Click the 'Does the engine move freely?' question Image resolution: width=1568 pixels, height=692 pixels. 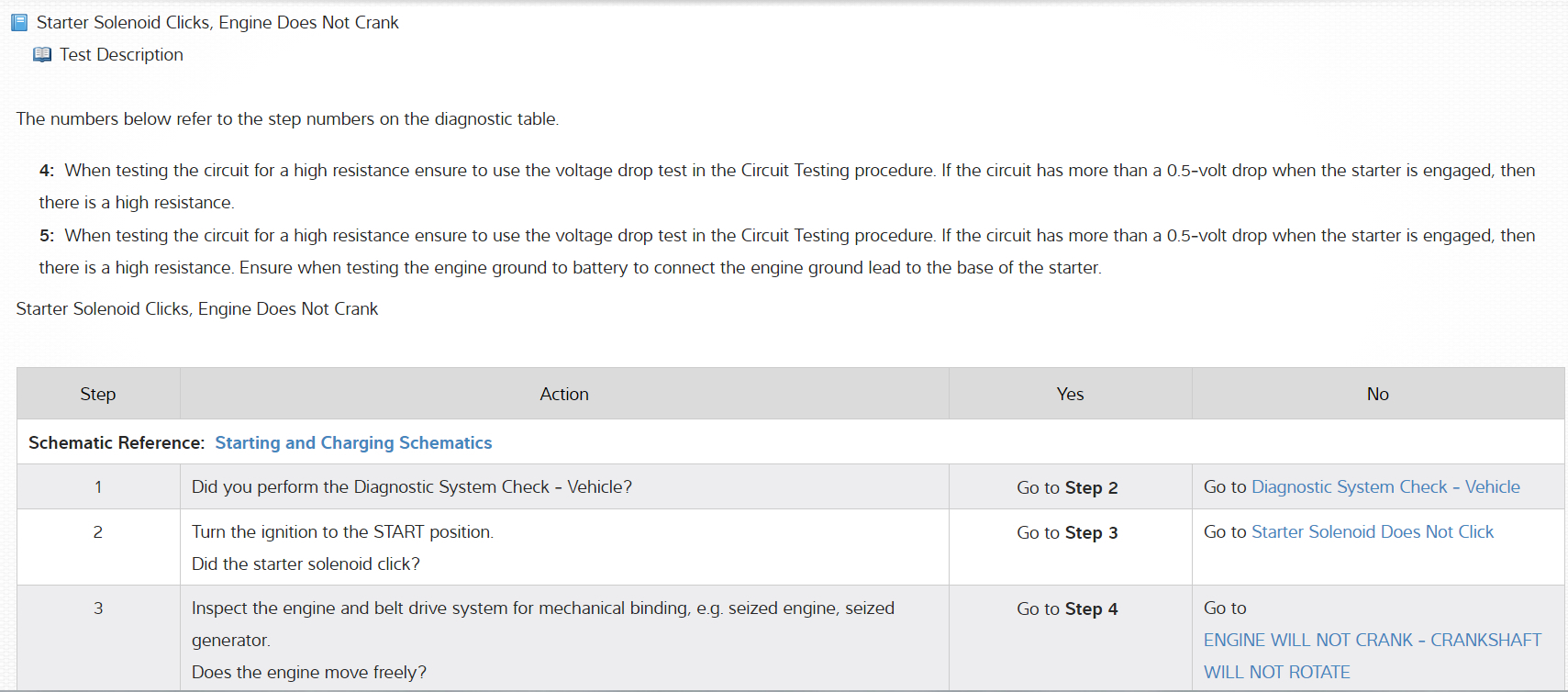click(309, 673)
